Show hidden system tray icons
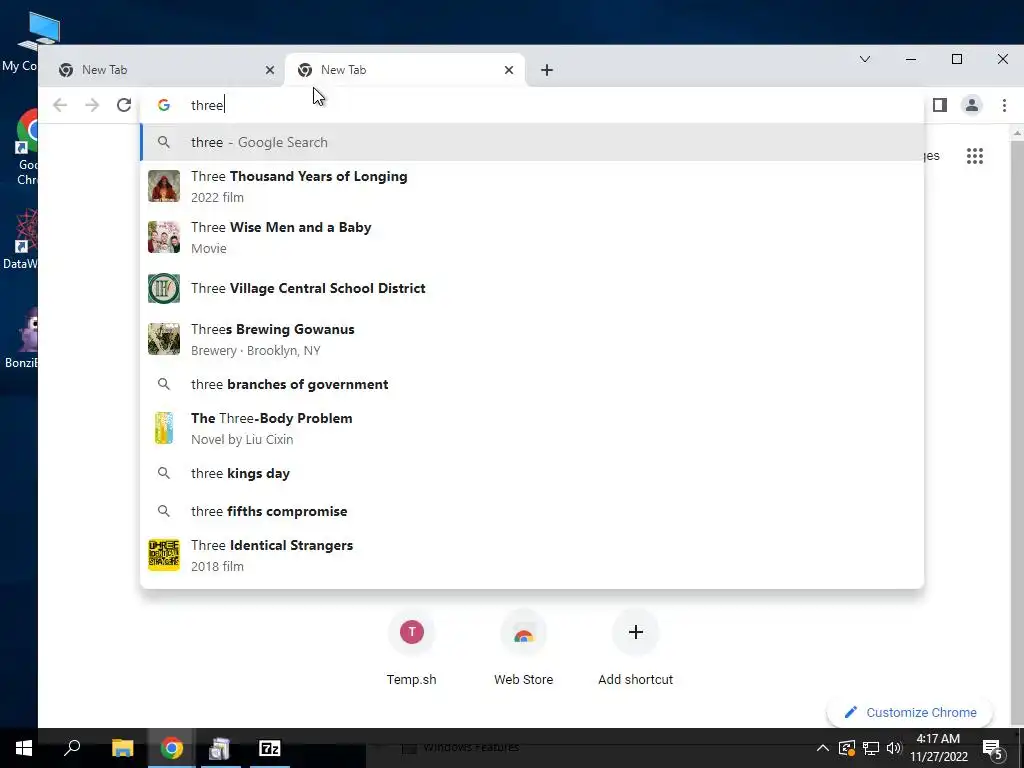 [823, 748]
